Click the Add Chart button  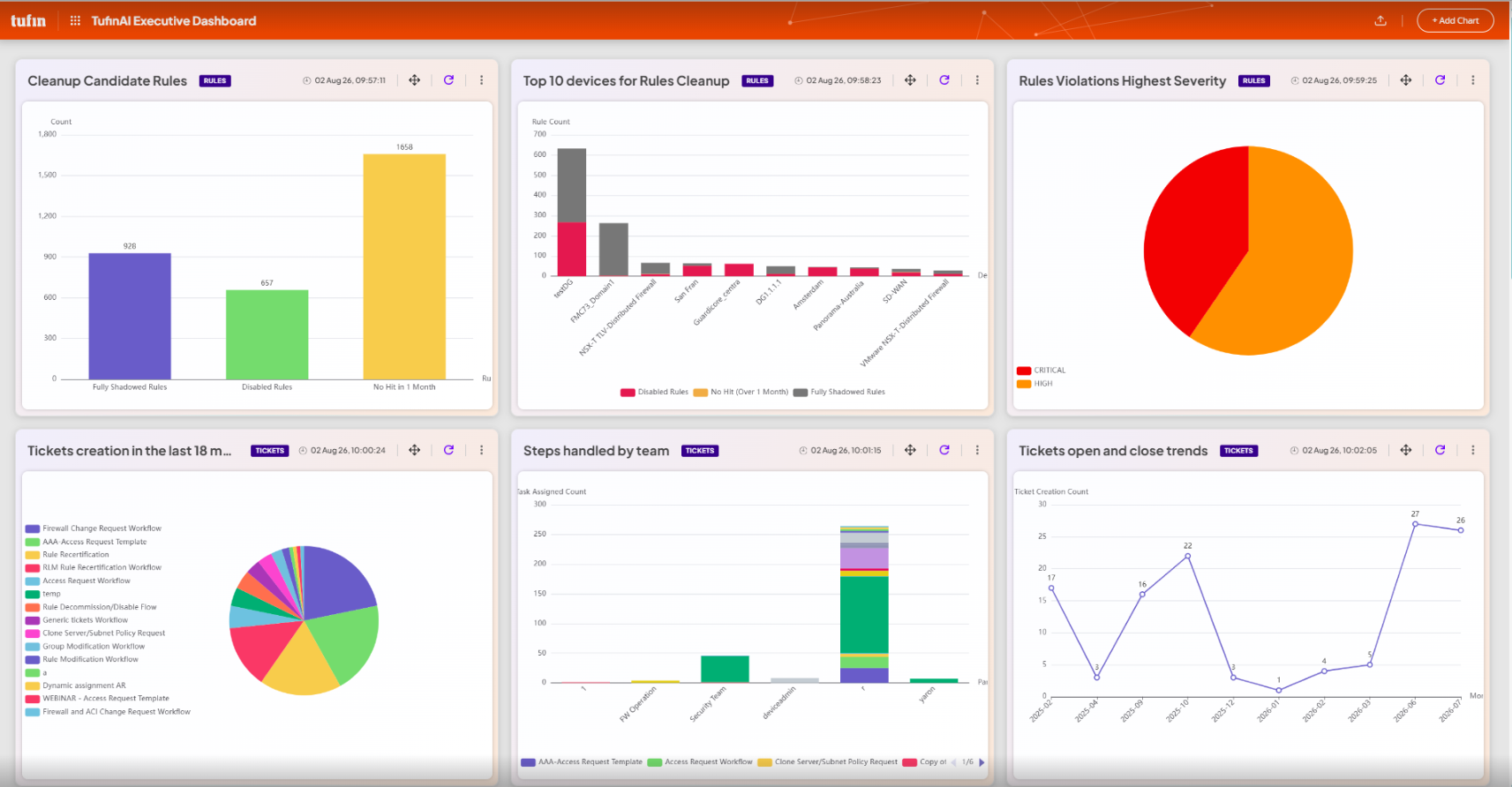1455,20
